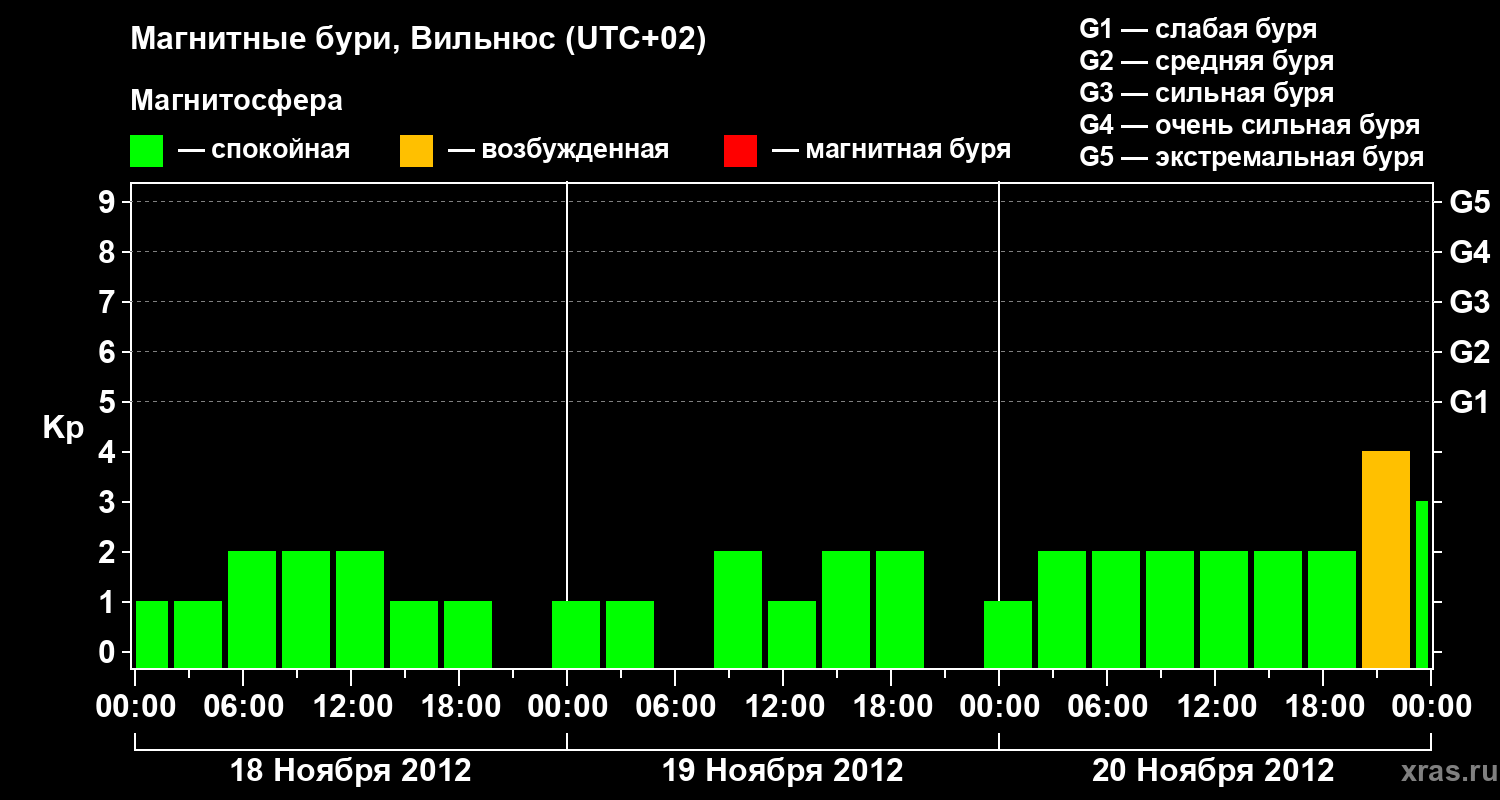Click the 06:00 time label under 19 November
The height and width of the screenshot is (800, 1500).
[x=675, y=706]
